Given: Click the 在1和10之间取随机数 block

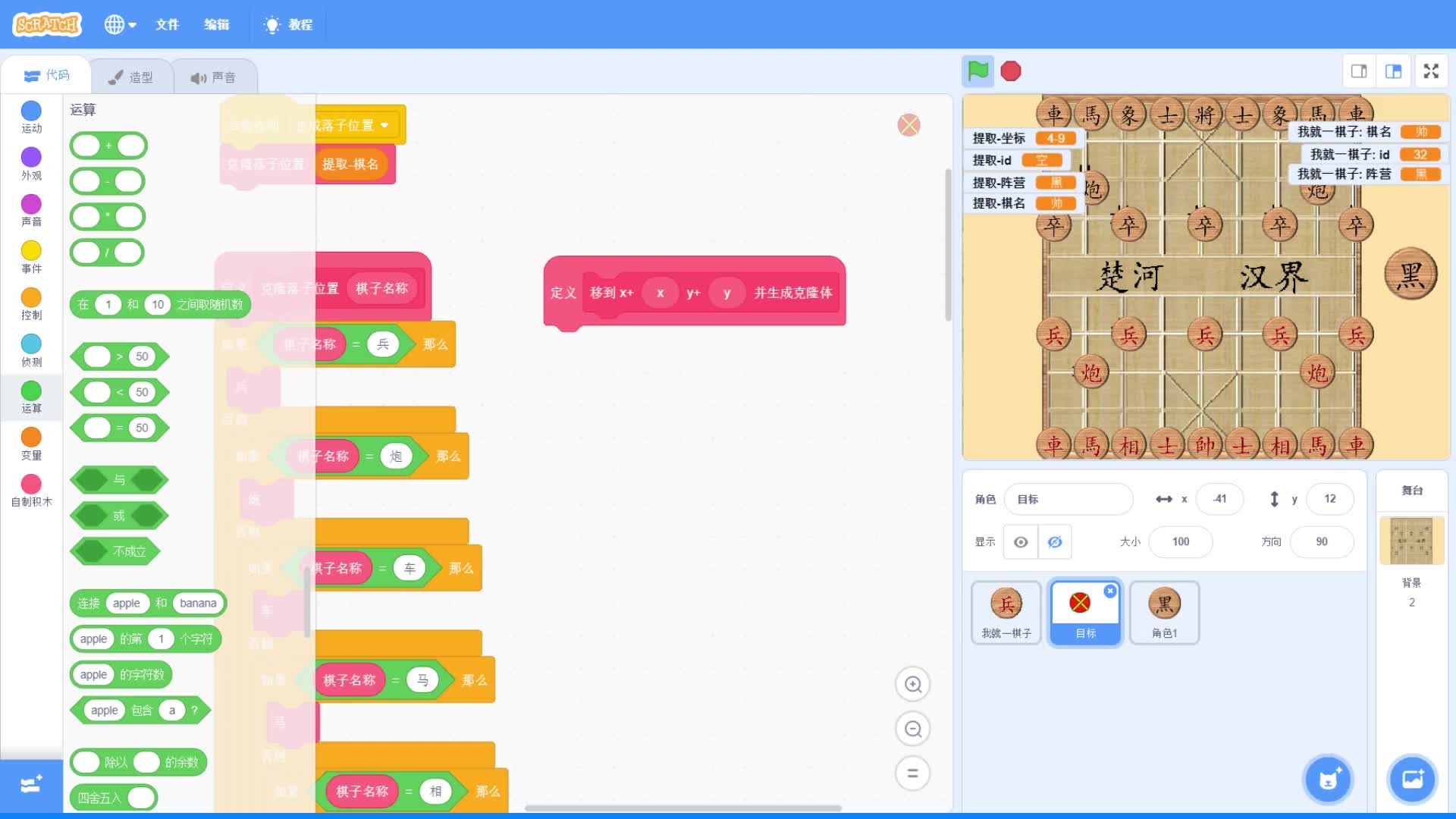Looking at the screenshot, I should 160,304.
